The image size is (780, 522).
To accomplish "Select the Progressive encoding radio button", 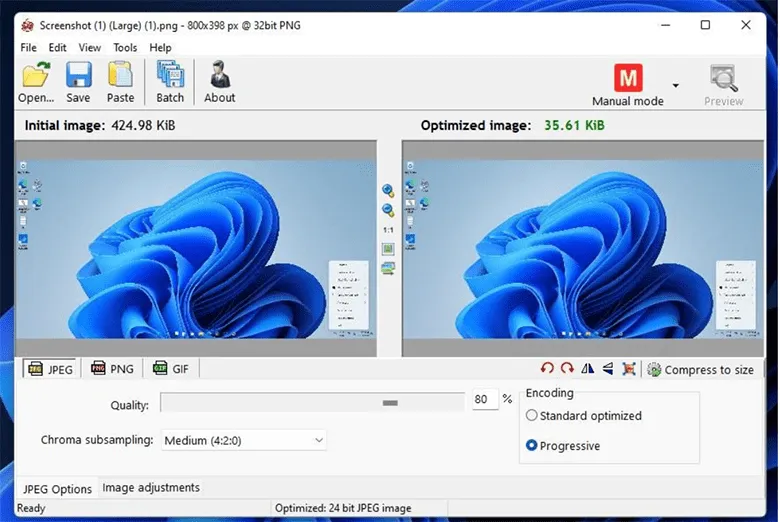I will tap(532, 446).
